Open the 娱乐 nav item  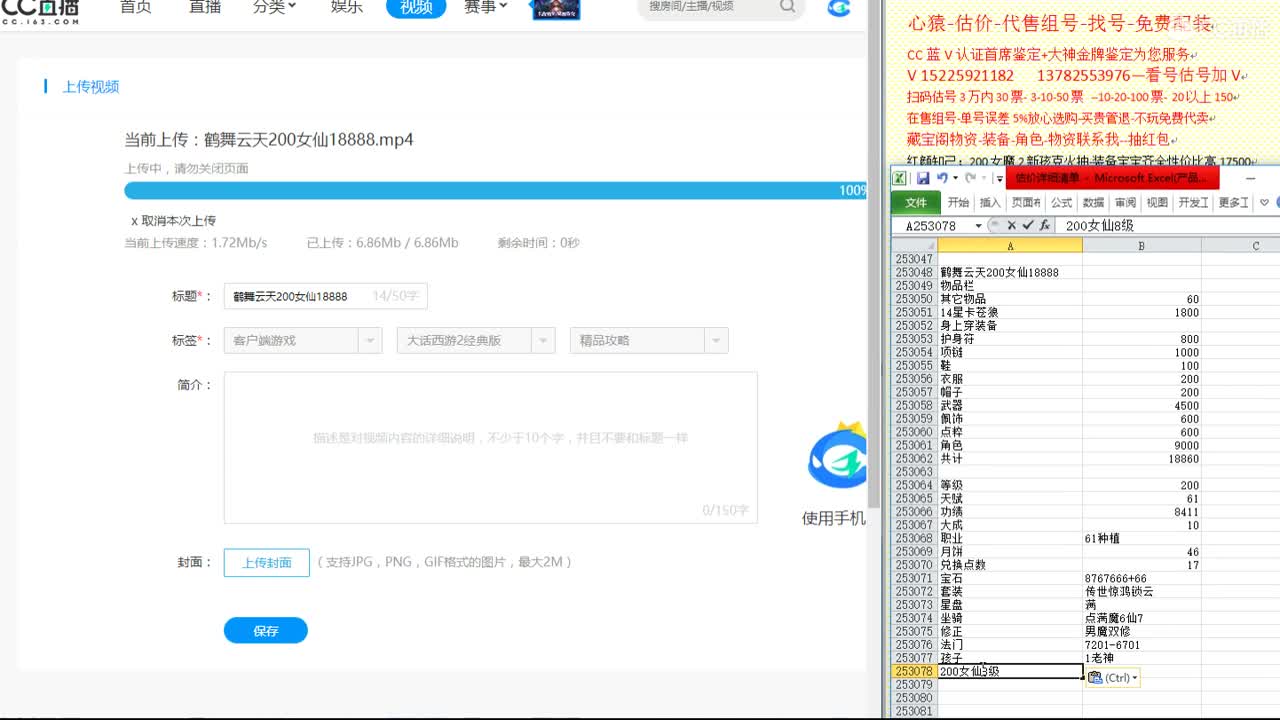point(346,7)
